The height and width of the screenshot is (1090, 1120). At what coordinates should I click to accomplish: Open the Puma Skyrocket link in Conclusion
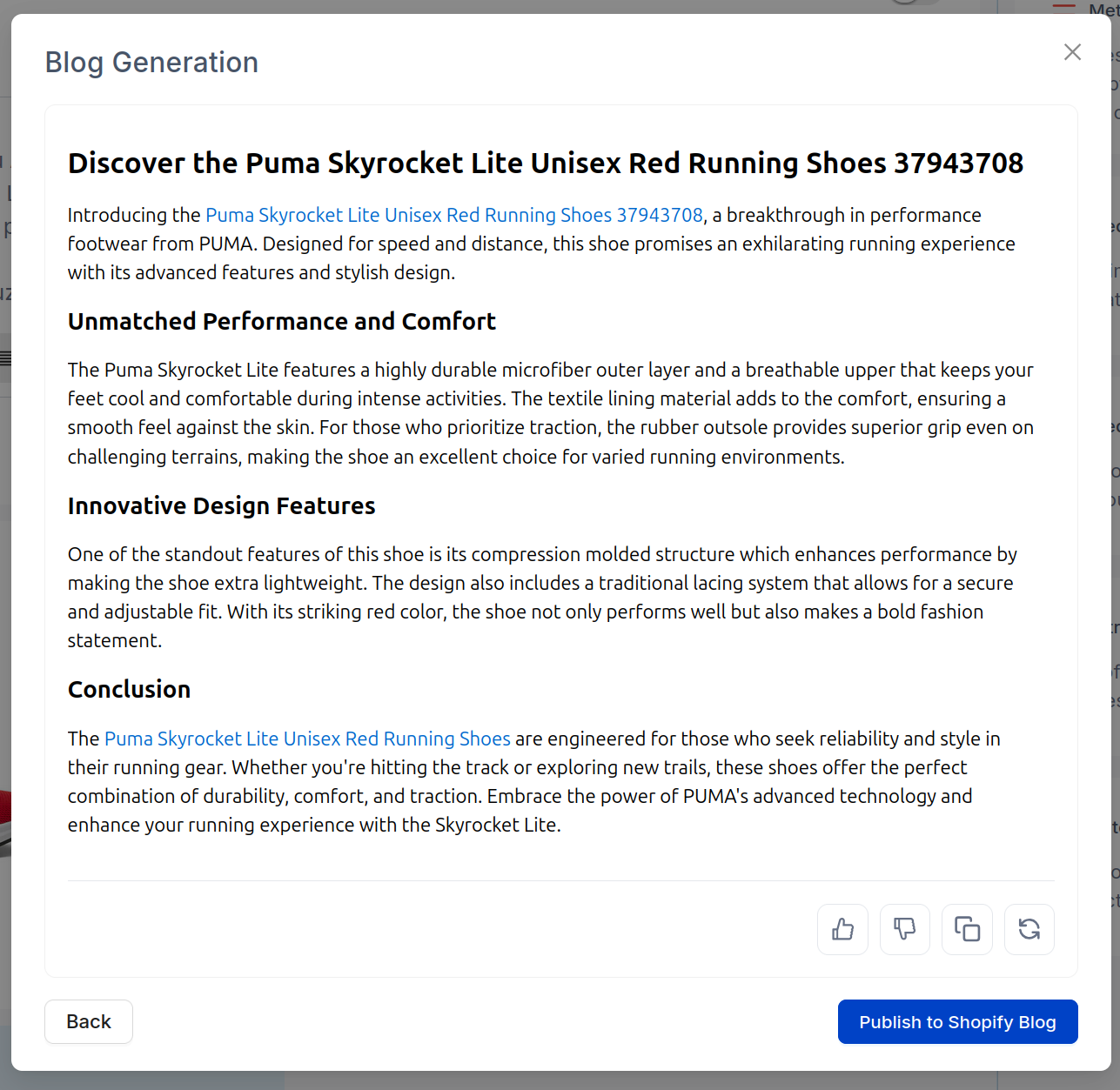point(307,739)
